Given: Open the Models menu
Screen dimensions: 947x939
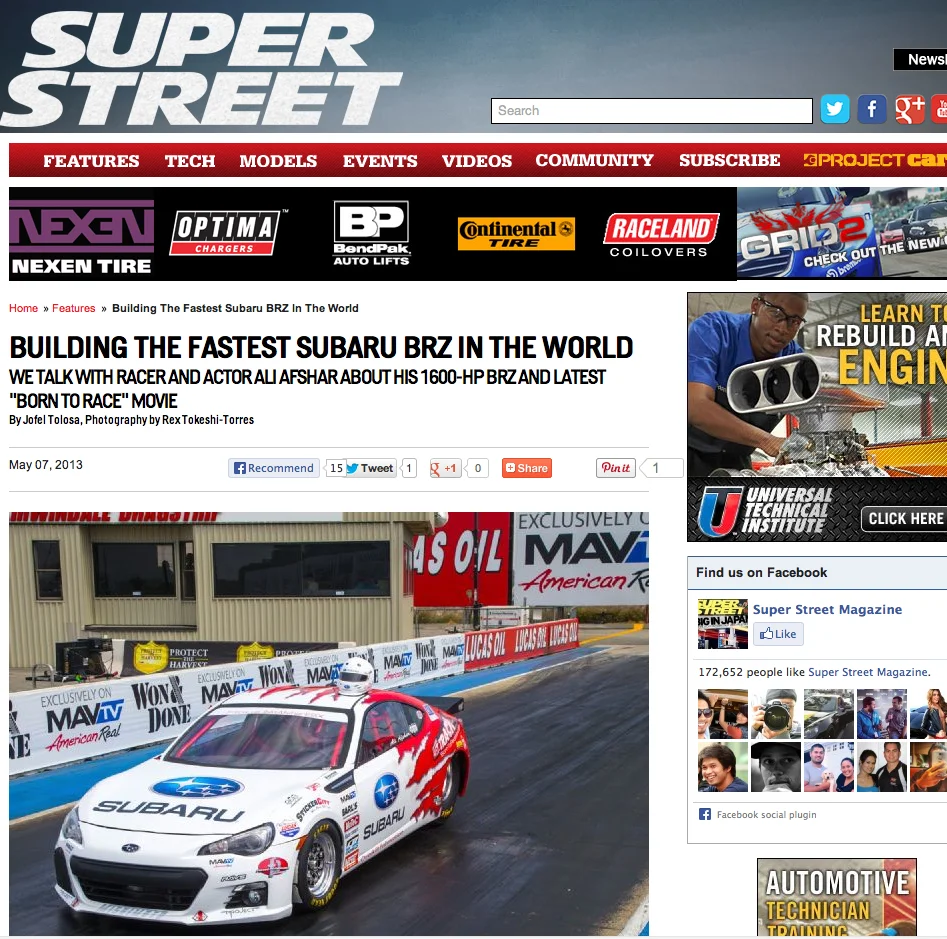Looking at the screenshot, I should 278,161.
